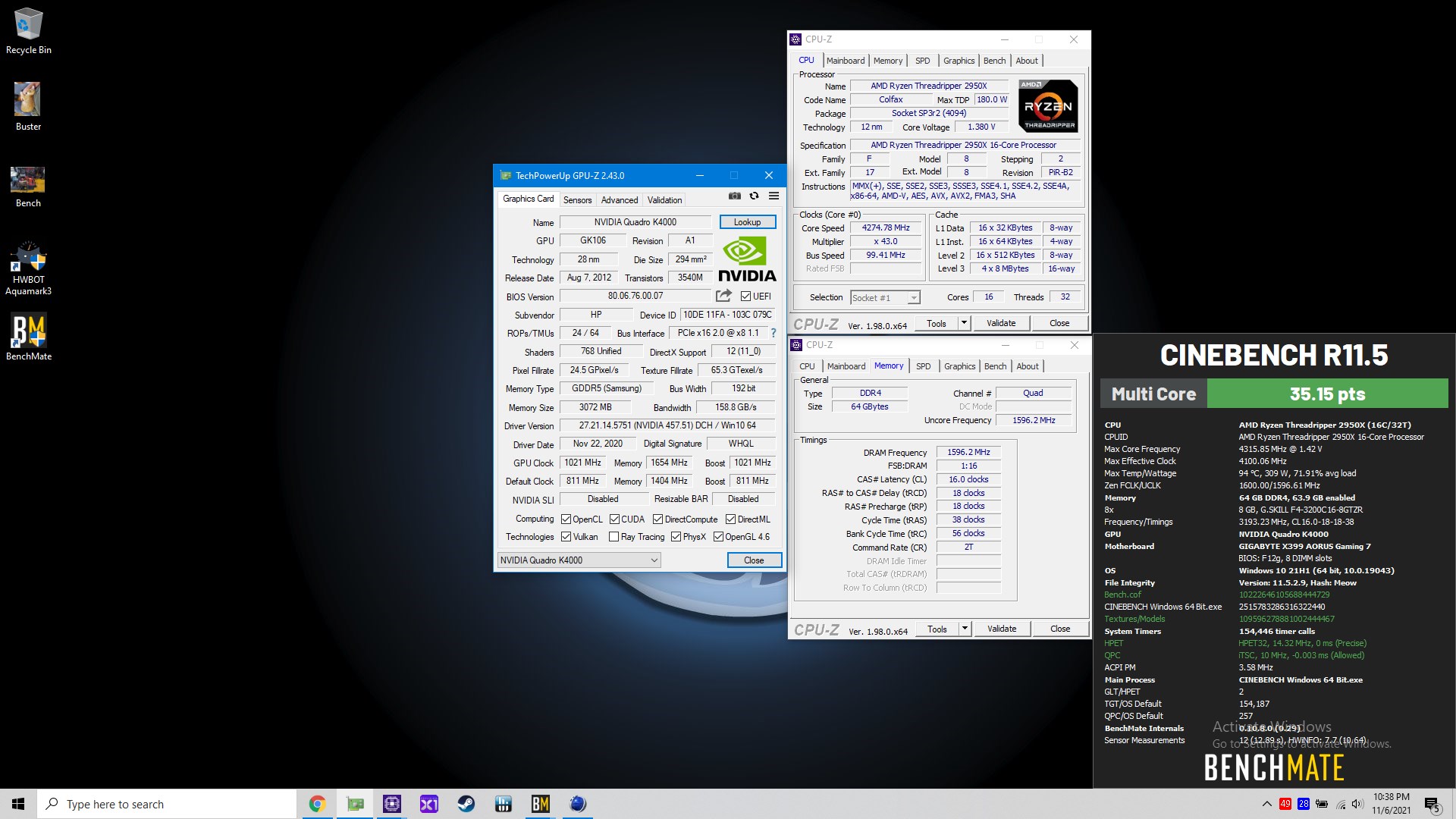Open the Validation tab in GPU-Z
The image size is (1456, 819).
coord(664,200)
